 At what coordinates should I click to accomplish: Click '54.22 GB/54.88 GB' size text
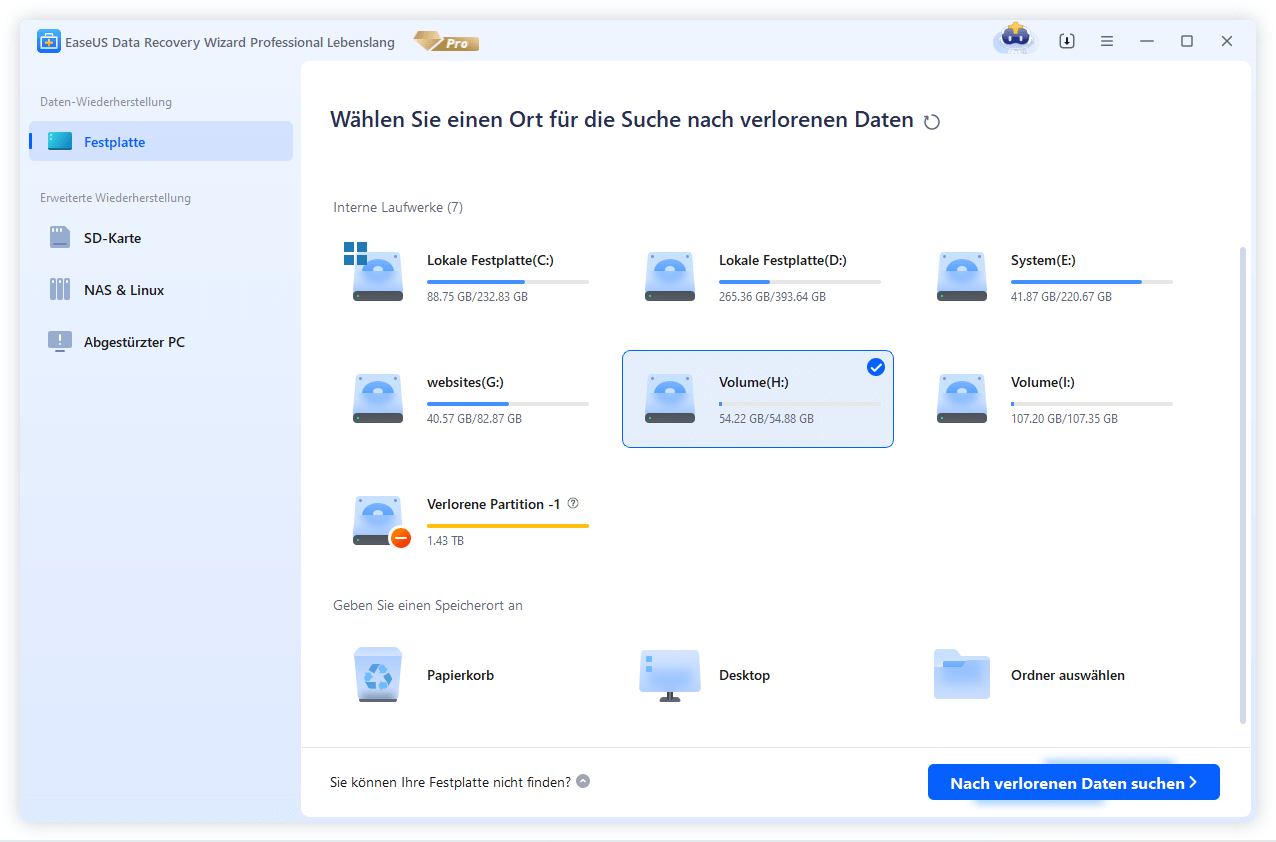coord(766,419)
